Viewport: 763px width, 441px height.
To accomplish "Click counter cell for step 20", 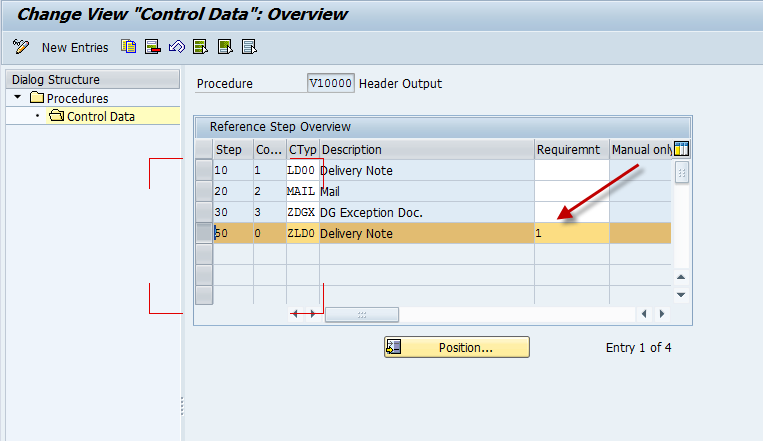I will click(270, 191).
